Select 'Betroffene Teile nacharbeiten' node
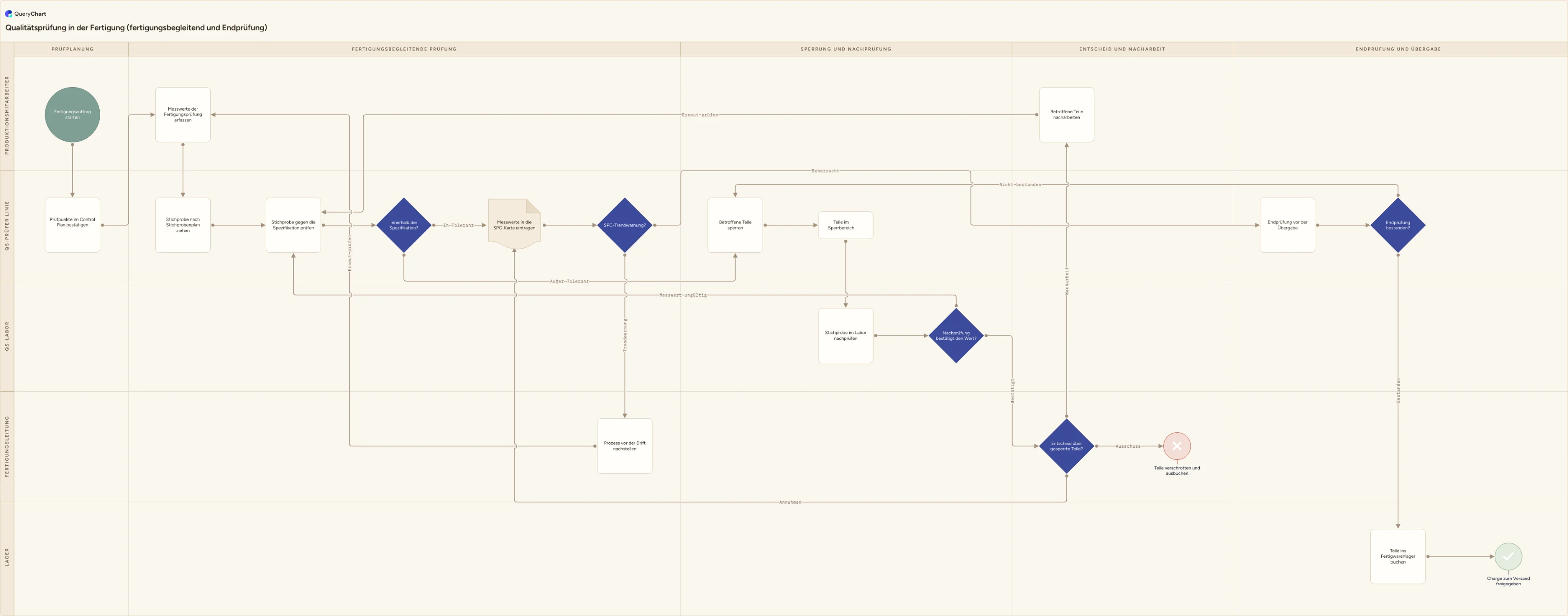Viewport: 1568px width, 616px height. [1066, 115]
